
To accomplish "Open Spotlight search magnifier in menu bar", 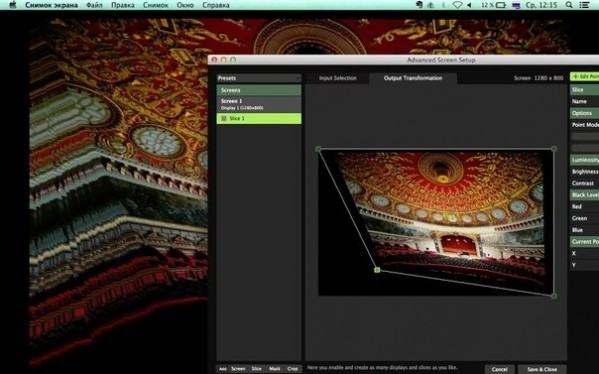I will click(569, 5).
